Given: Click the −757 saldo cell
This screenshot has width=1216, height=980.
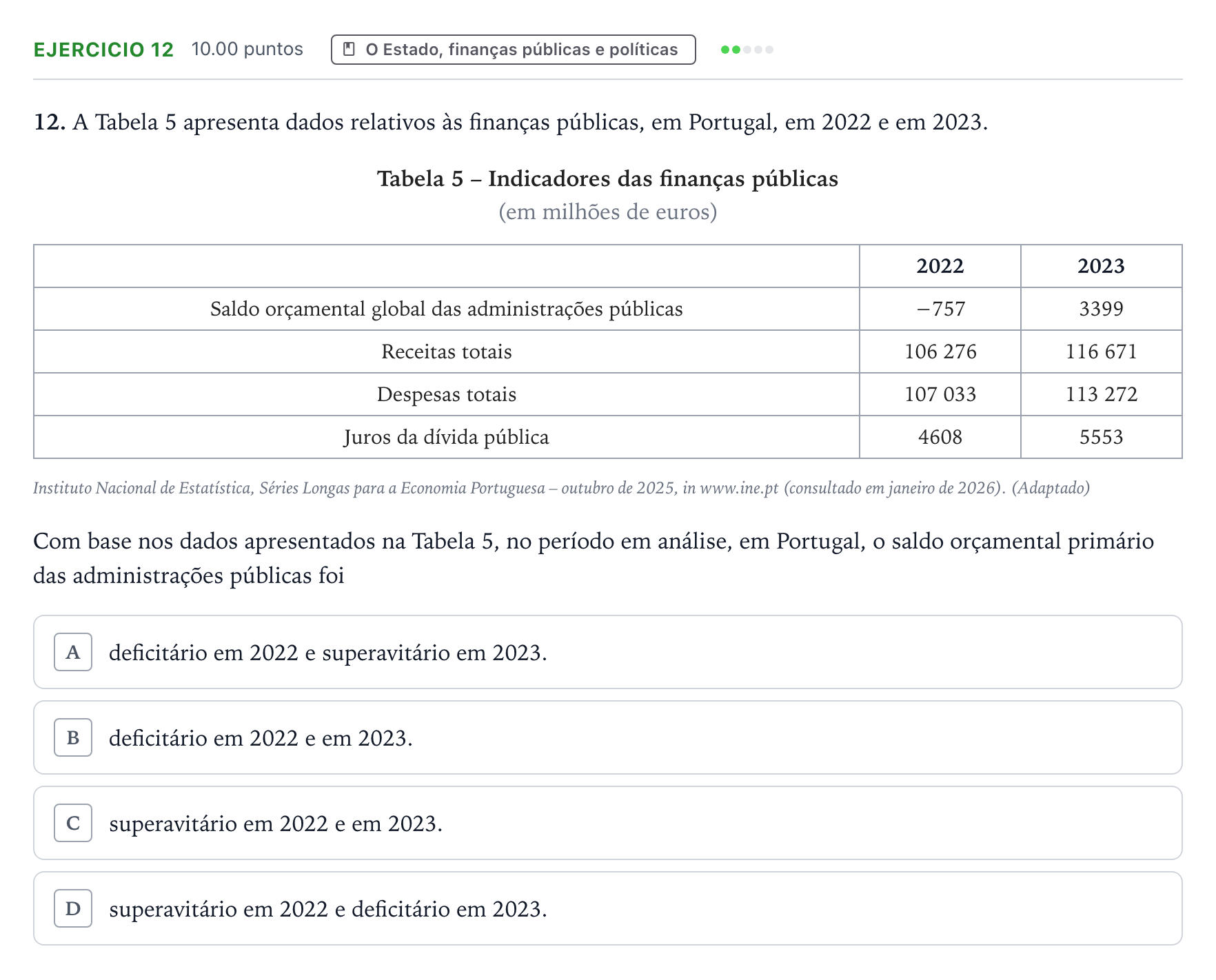Looking at the screenshot, I should [x=940, y=309].
